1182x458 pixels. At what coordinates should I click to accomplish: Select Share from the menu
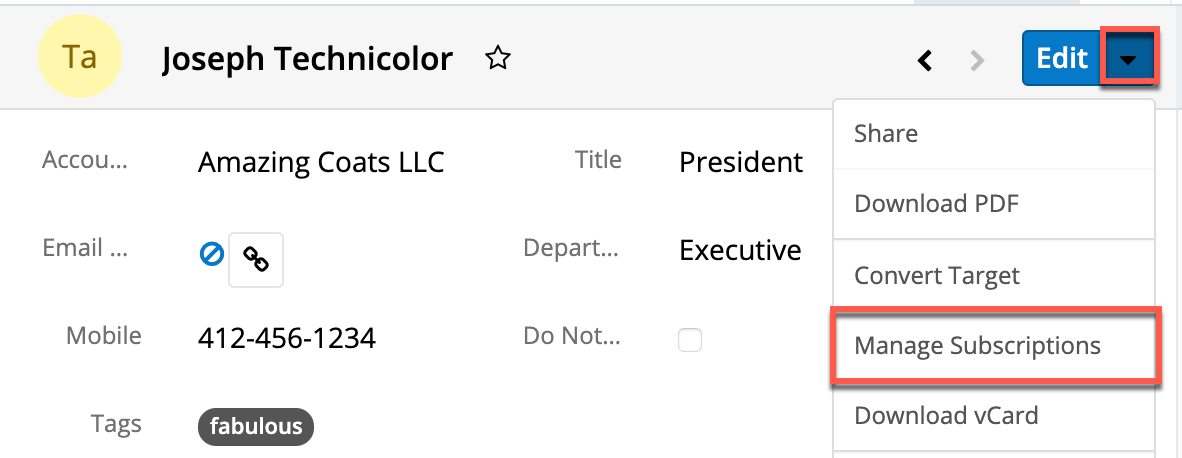pyautogui.click(x=886, y=134)
